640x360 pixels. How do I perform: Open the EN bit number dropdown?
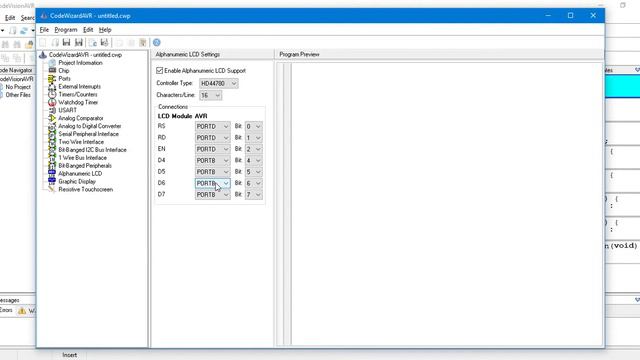[x=253, y=149]
